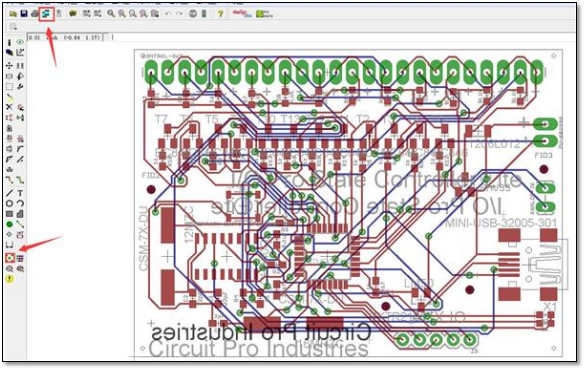Open the grid settings dropdown button
This screenshot has width=585, height=370.
click(x=13, y=26)
